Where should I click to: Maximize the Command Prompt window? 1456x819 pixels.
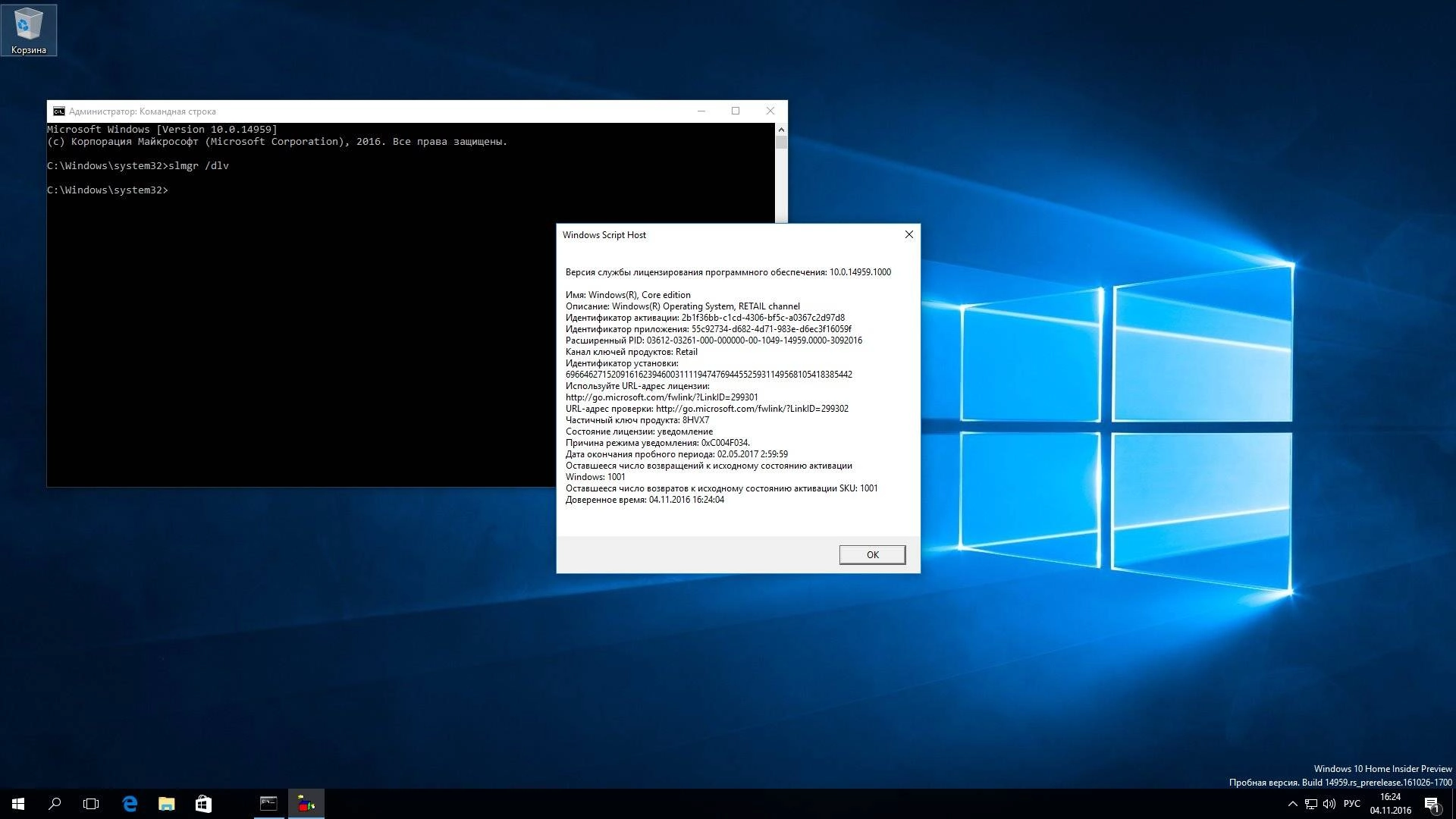[x=736, y=111]
